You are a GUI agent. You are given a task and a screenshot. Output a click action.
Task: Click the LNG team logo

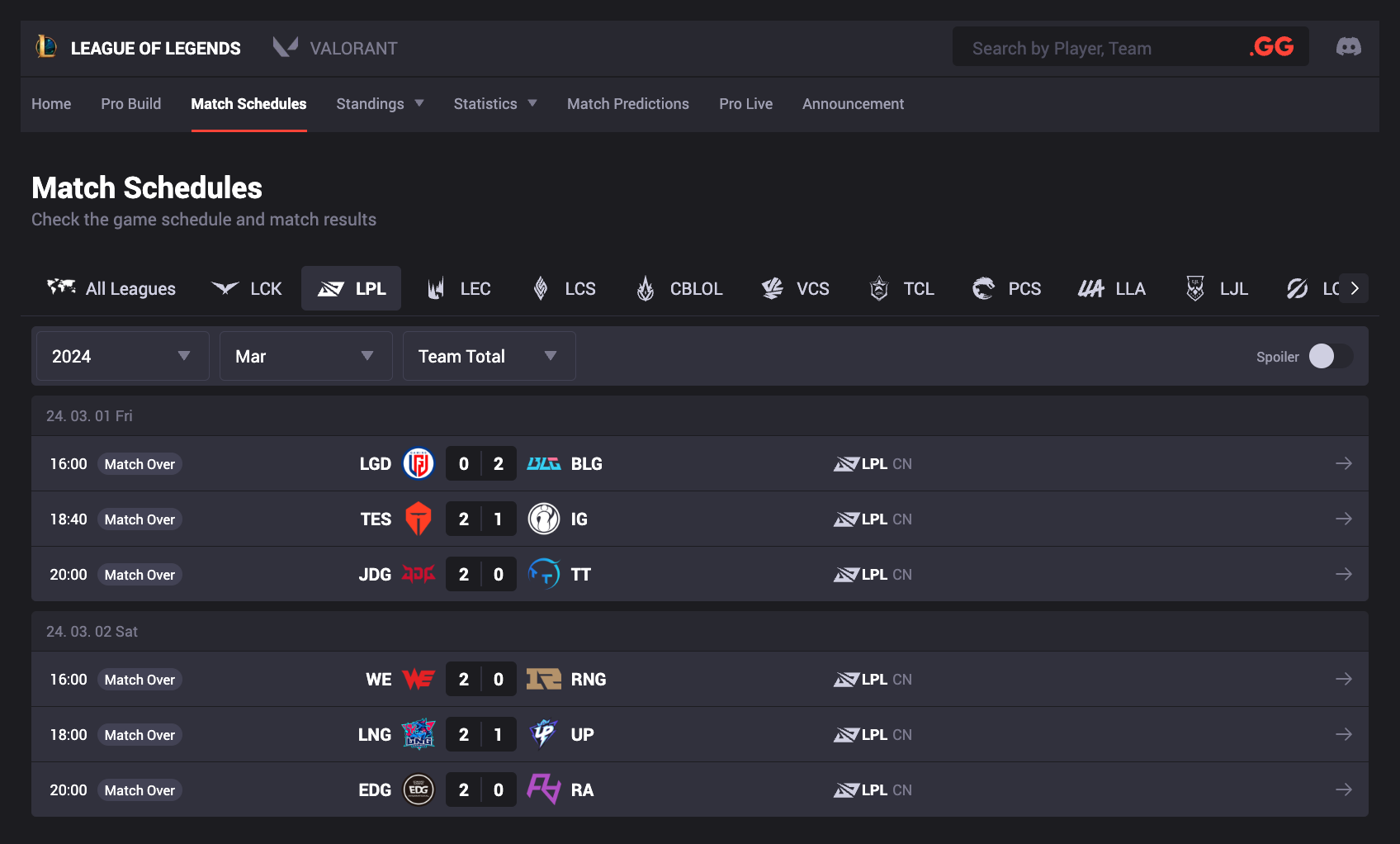coord(419,734)
